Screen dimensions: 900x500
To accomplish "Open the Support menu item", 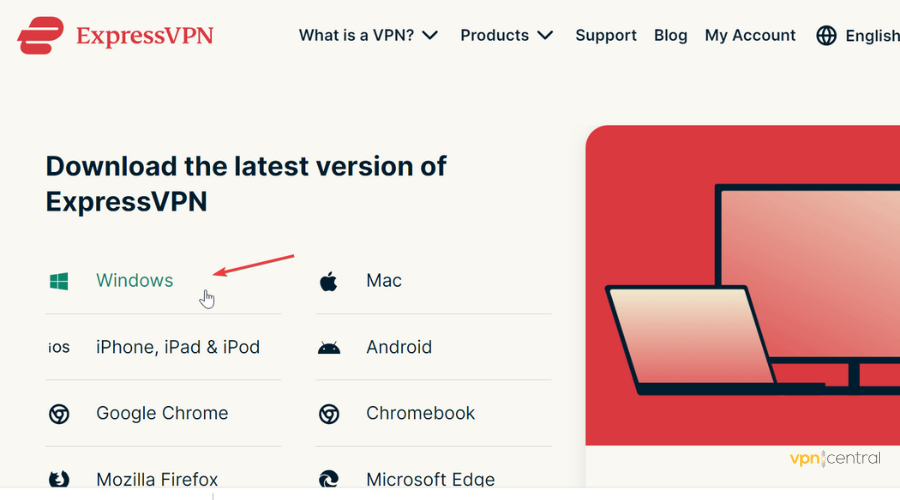I will pos(605,35).
